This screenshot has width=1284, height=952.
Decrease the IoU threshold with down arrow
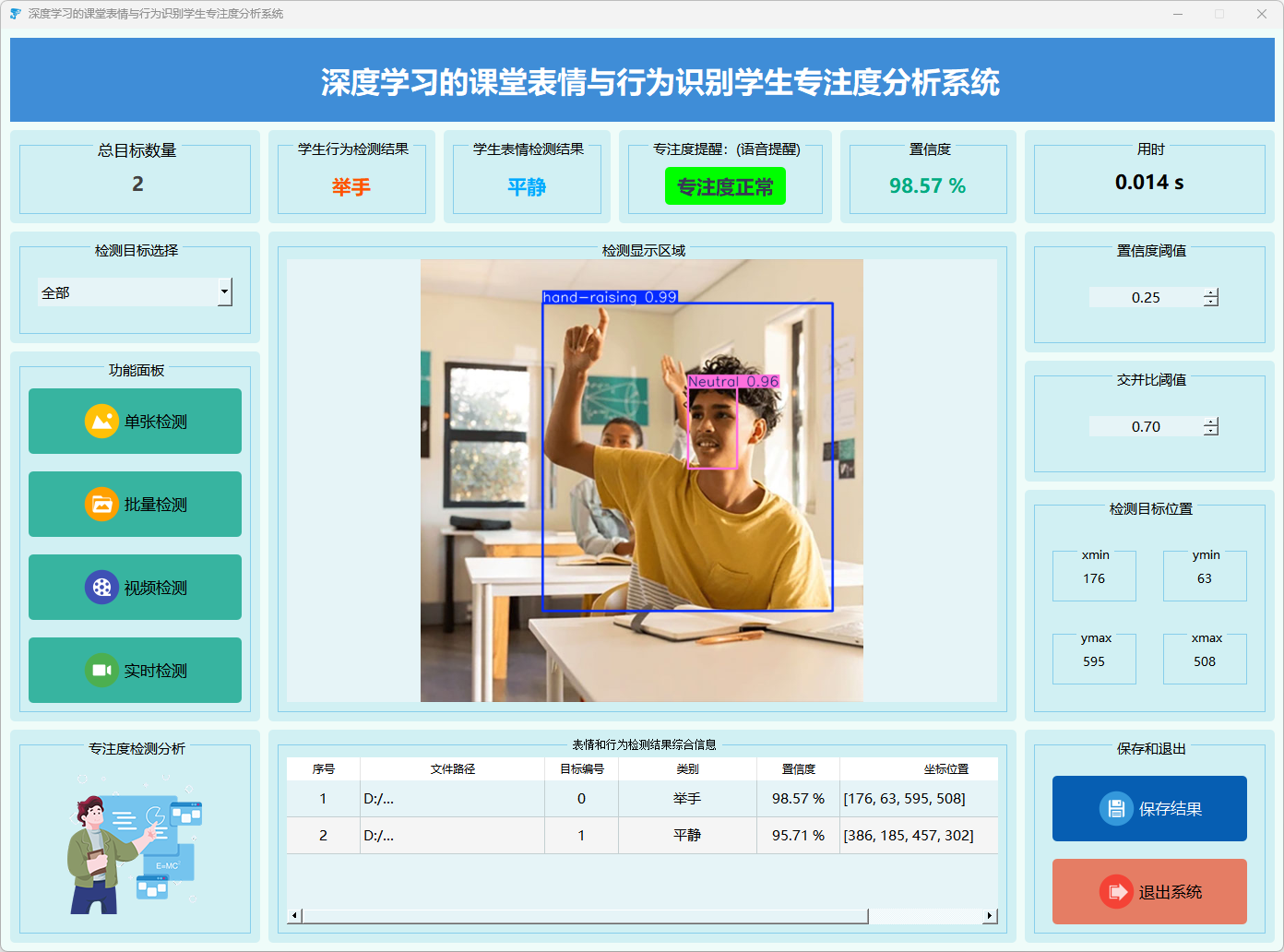click(x=1211, y=432)
